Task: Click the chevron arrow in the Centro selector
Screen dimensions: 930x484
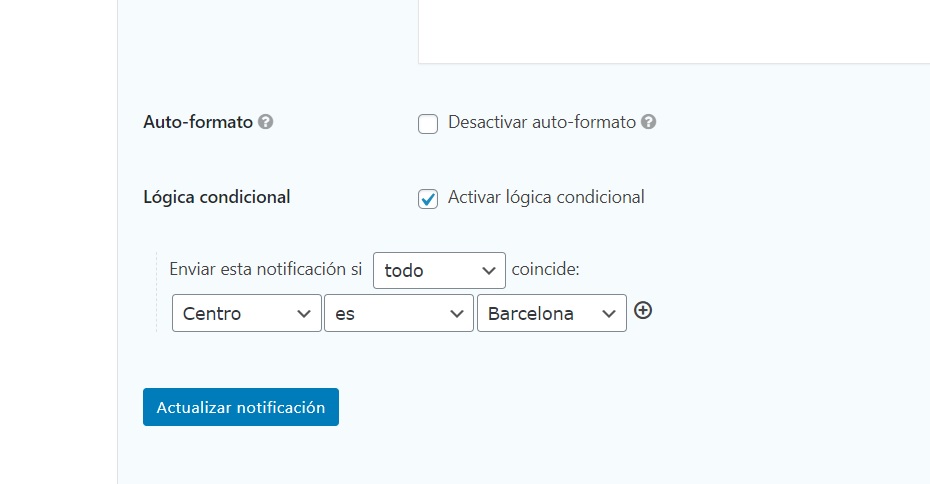Action: (304, 314)
